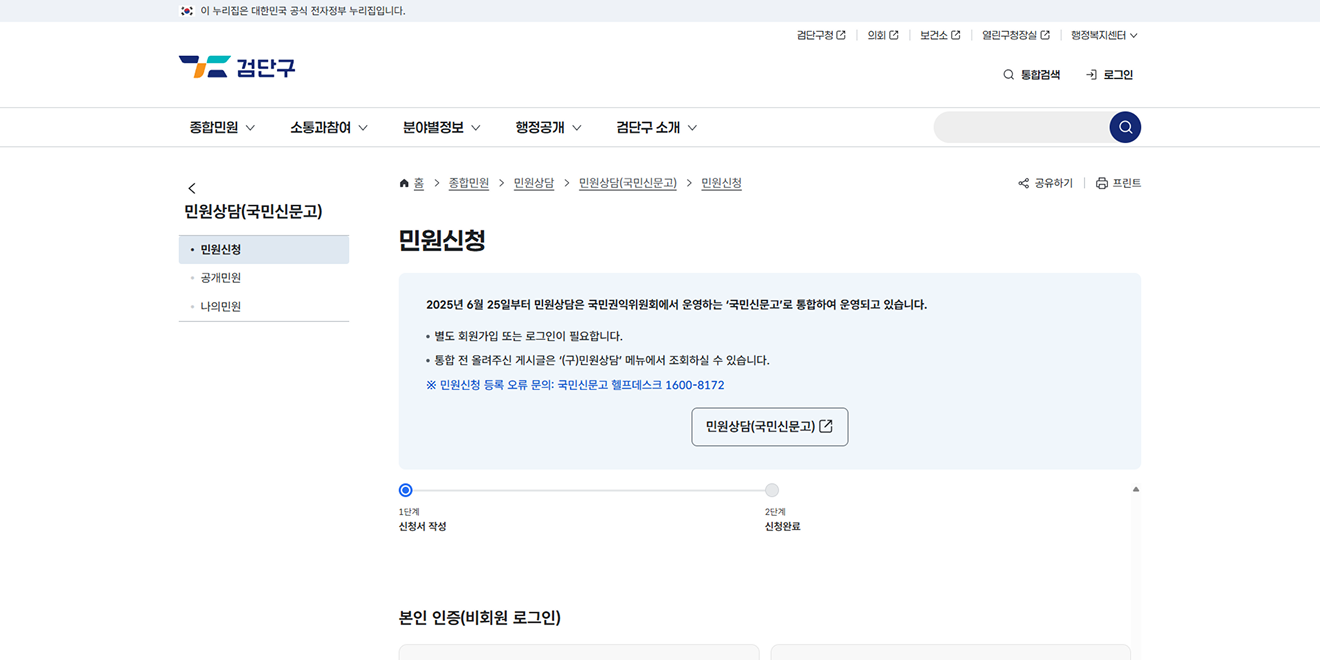This screenshot has height=660, width=1320.
Task: Click the 본인 인증(비회원 로그인) heading
Action: [x=480, y=617]
